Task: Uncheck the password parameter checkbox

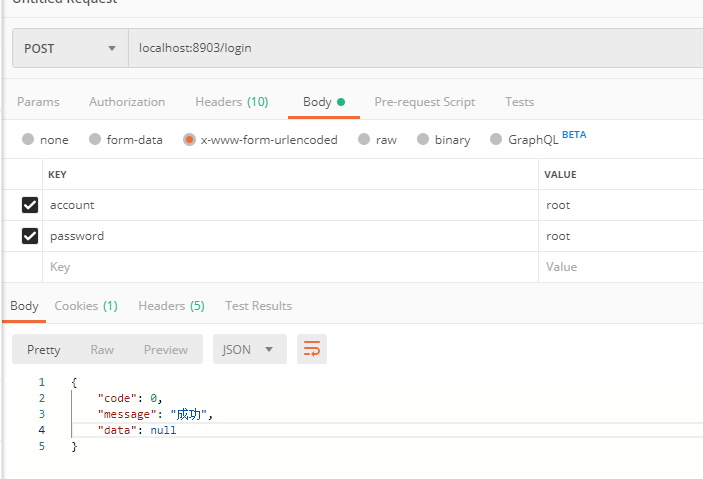Action: [30, 236]
